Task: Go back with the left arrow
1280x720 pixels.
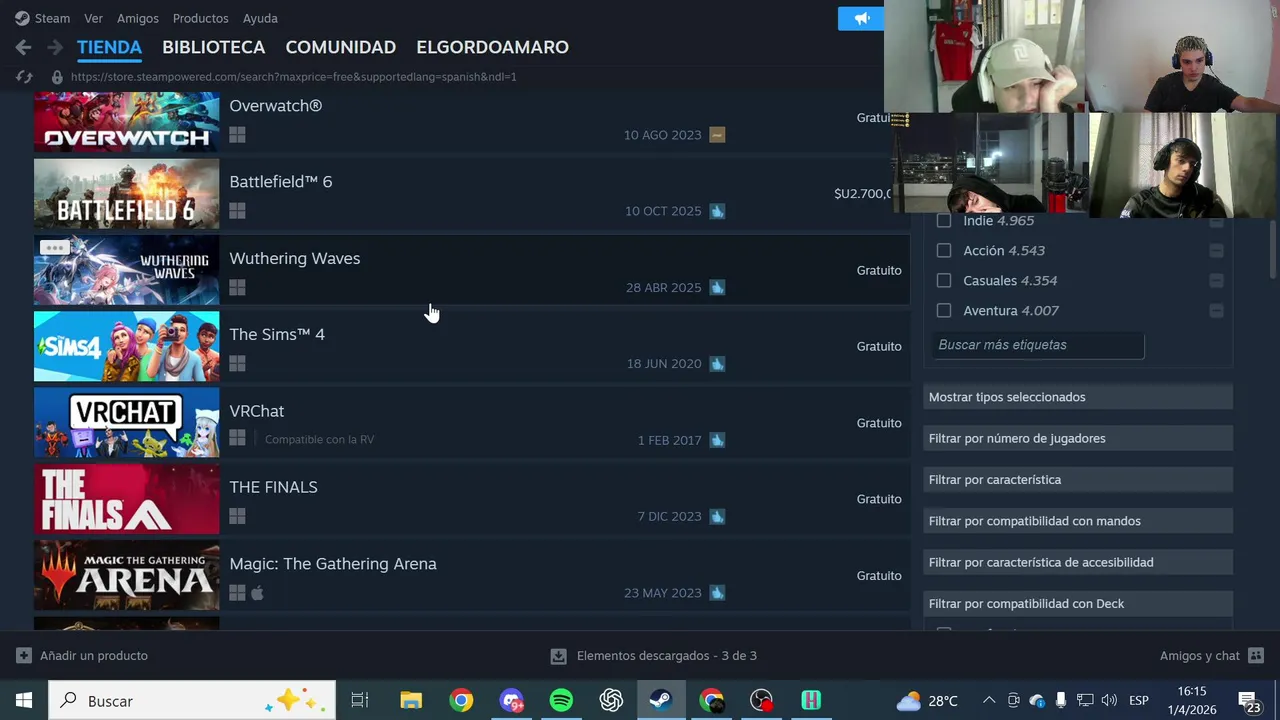Action: (x=23, y=47)
